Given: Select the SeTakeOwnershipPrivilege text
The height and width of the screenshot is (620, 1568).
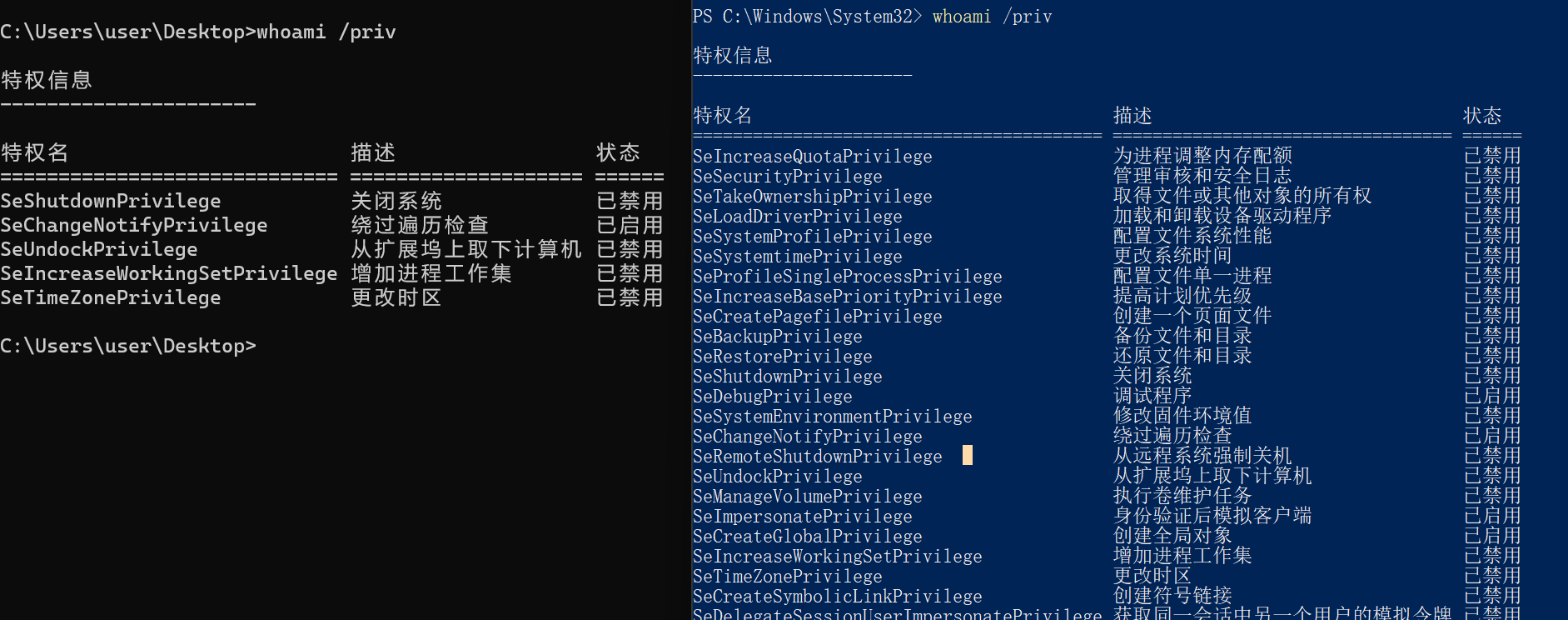Looking at the screenshot, I should point(812,197).
